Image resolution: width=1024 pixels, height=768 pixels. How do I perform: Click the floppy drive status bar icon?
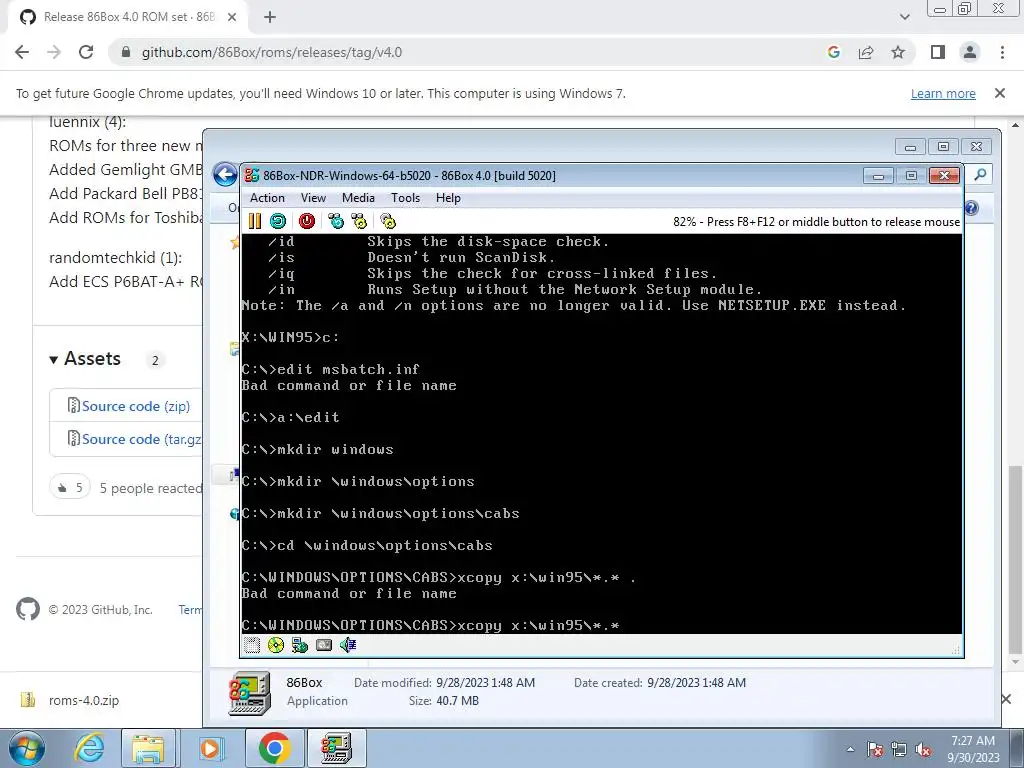252,645
